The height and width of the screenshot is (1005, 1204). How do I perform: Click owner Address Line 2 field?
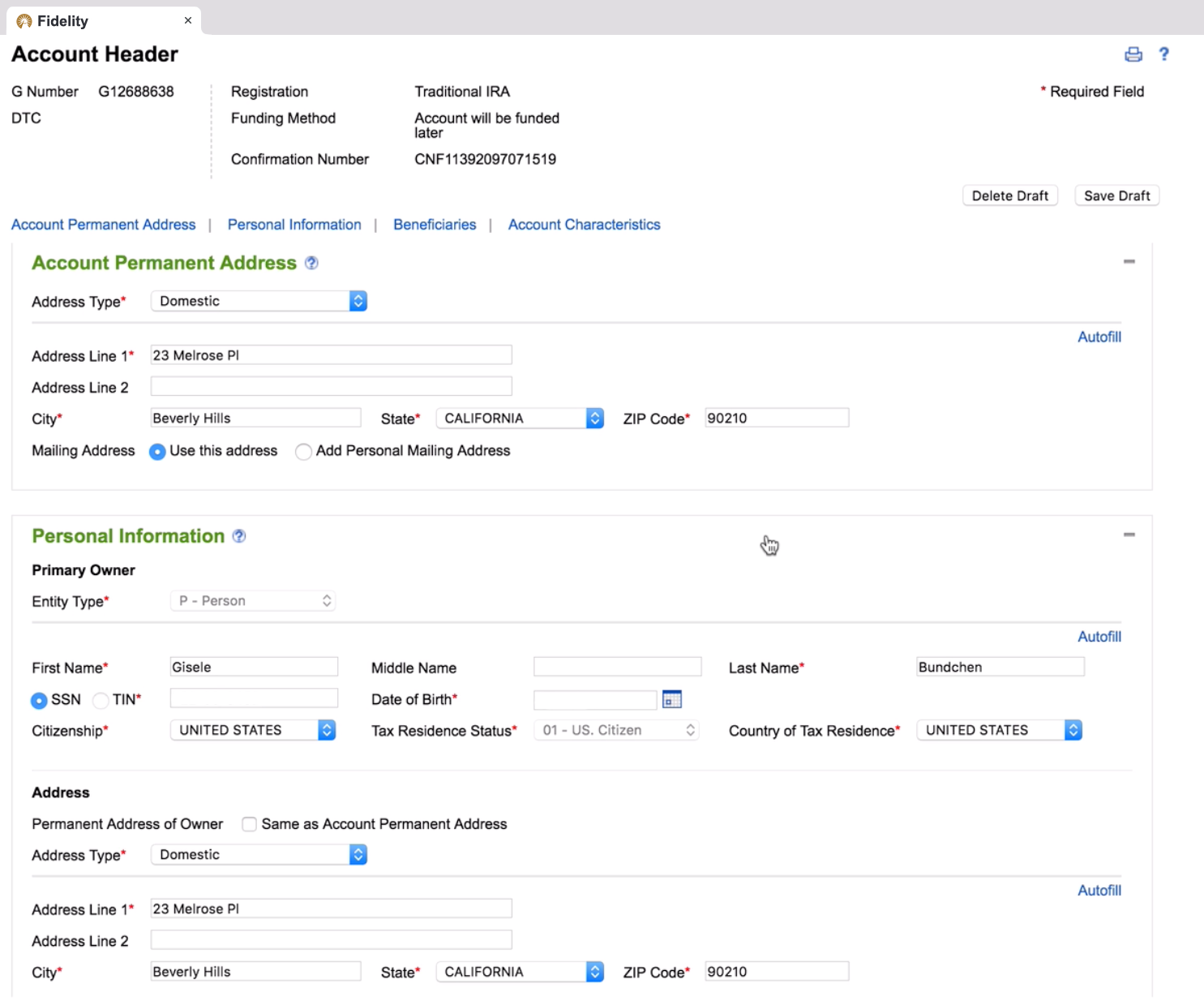[x=332, y=940]
